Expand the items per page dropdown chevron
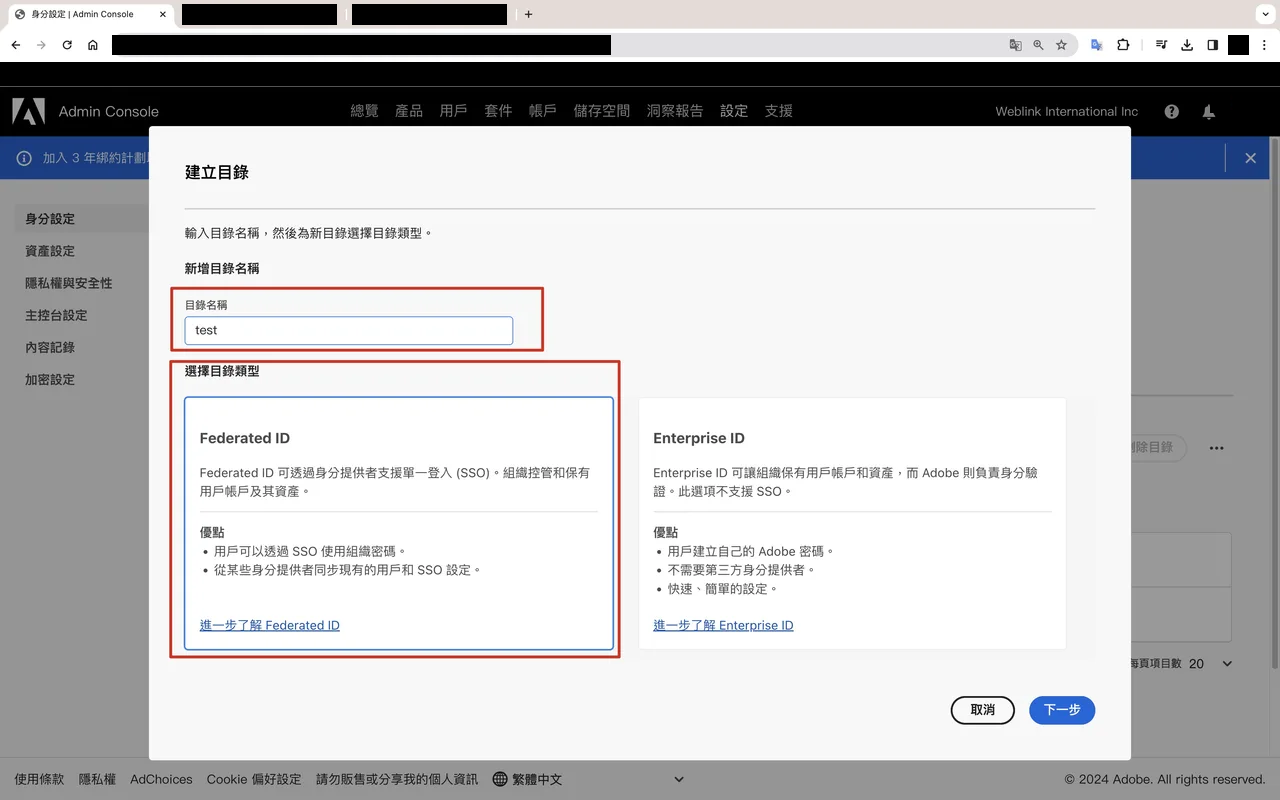The height and width of the screenshot is (800, 1280). 1227,663
